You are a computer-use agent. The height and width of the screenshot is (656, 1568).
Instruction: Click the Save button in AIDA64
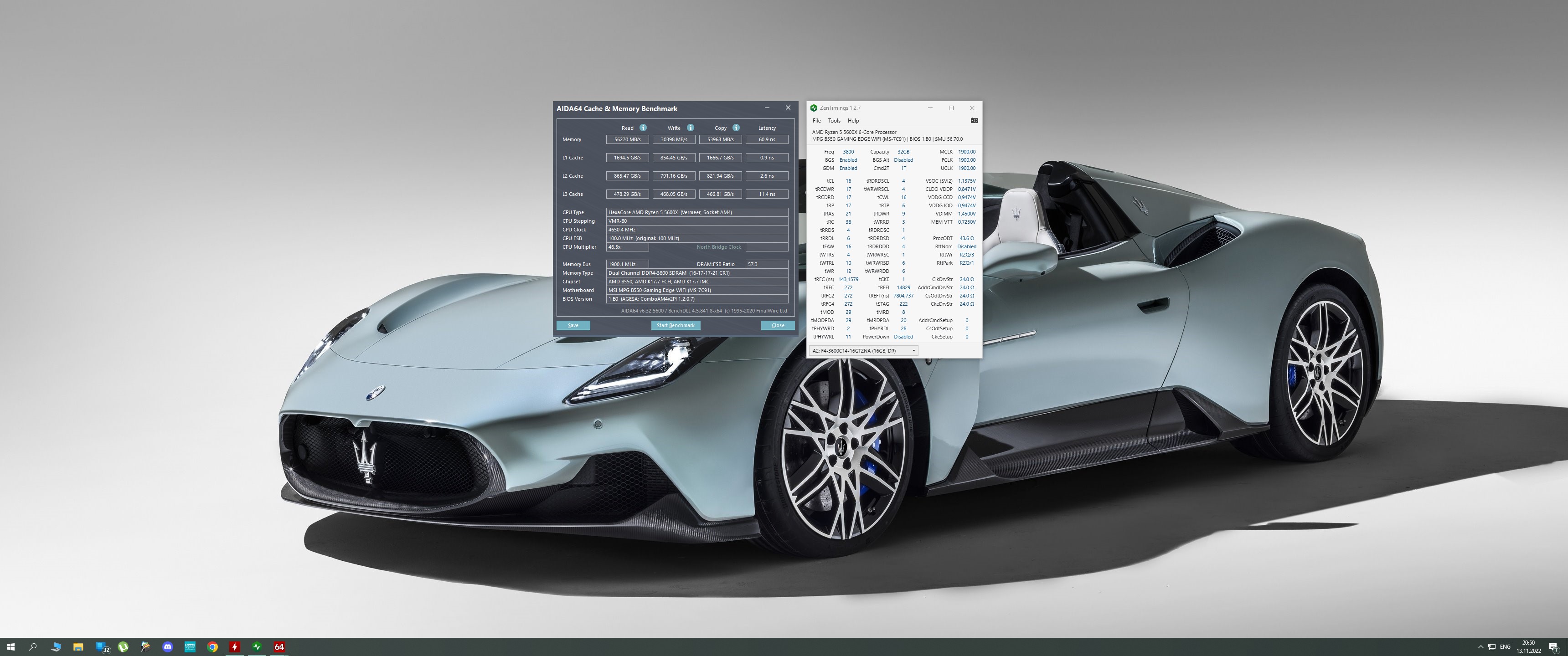pos(573,326)
